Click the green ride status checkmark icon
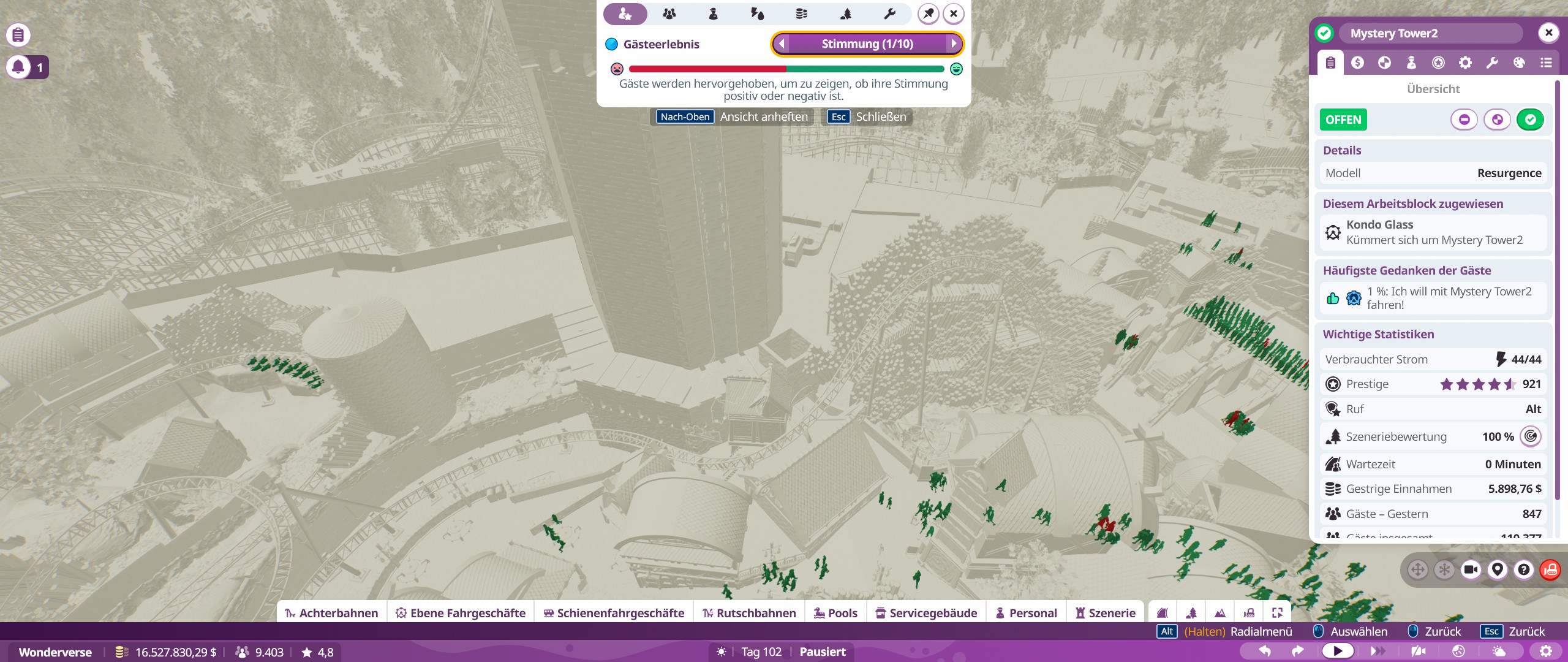Image resolution: width=1568 pixels, height=662 pixels. [x=1324, y=33]
